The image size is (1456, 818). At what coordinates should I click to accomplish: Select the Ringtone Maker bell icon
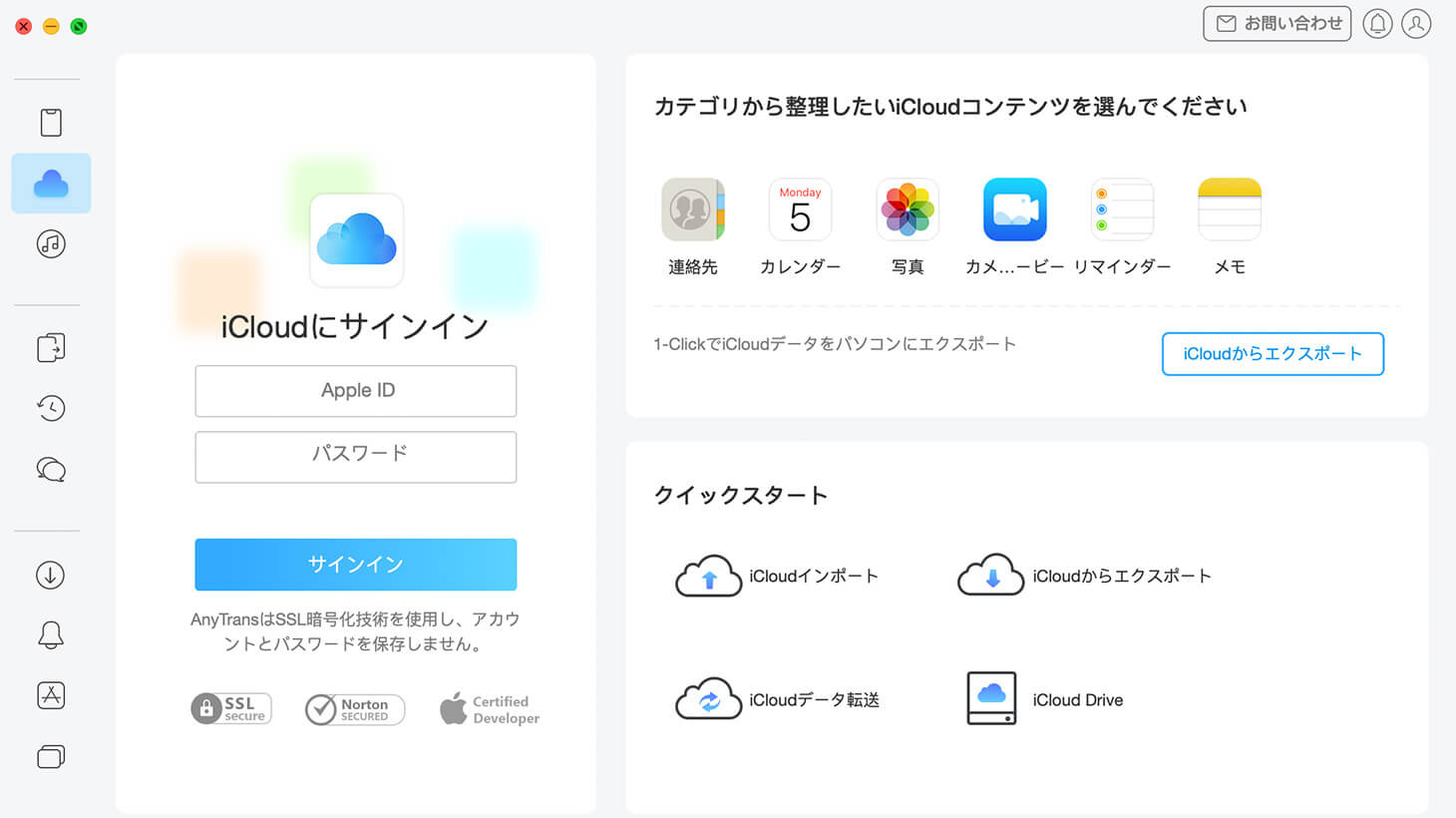click(50, 634)
